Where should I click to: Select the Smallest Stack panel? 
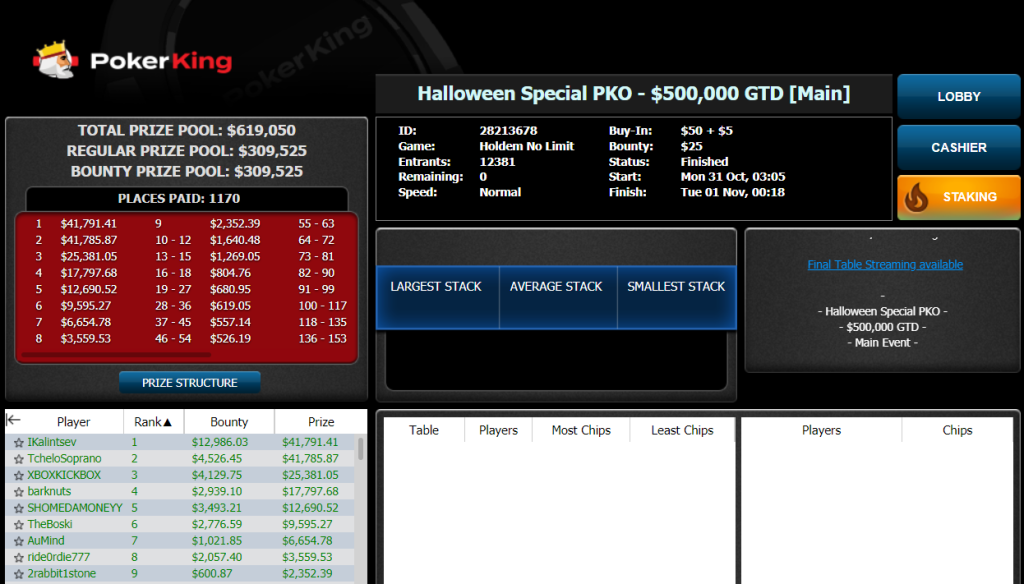(677, 297)
